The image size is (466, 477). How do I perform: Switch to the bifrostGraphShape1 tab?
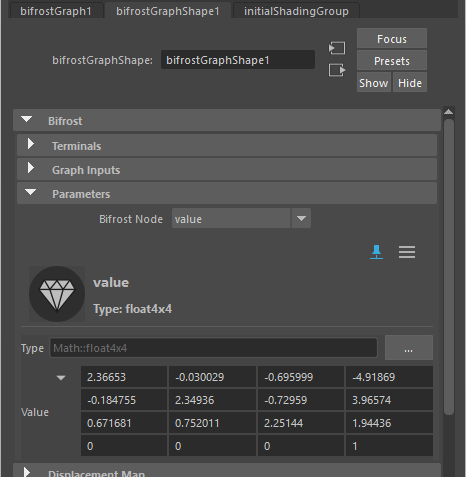point(168,11)
